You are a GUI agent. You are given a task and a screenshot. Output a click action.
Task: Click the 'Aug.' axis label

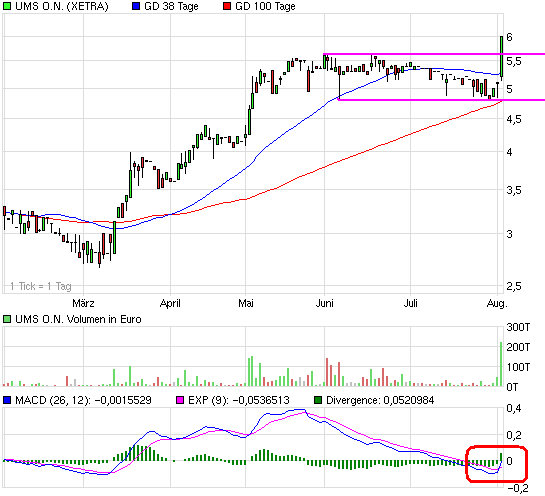pos(497,303)
